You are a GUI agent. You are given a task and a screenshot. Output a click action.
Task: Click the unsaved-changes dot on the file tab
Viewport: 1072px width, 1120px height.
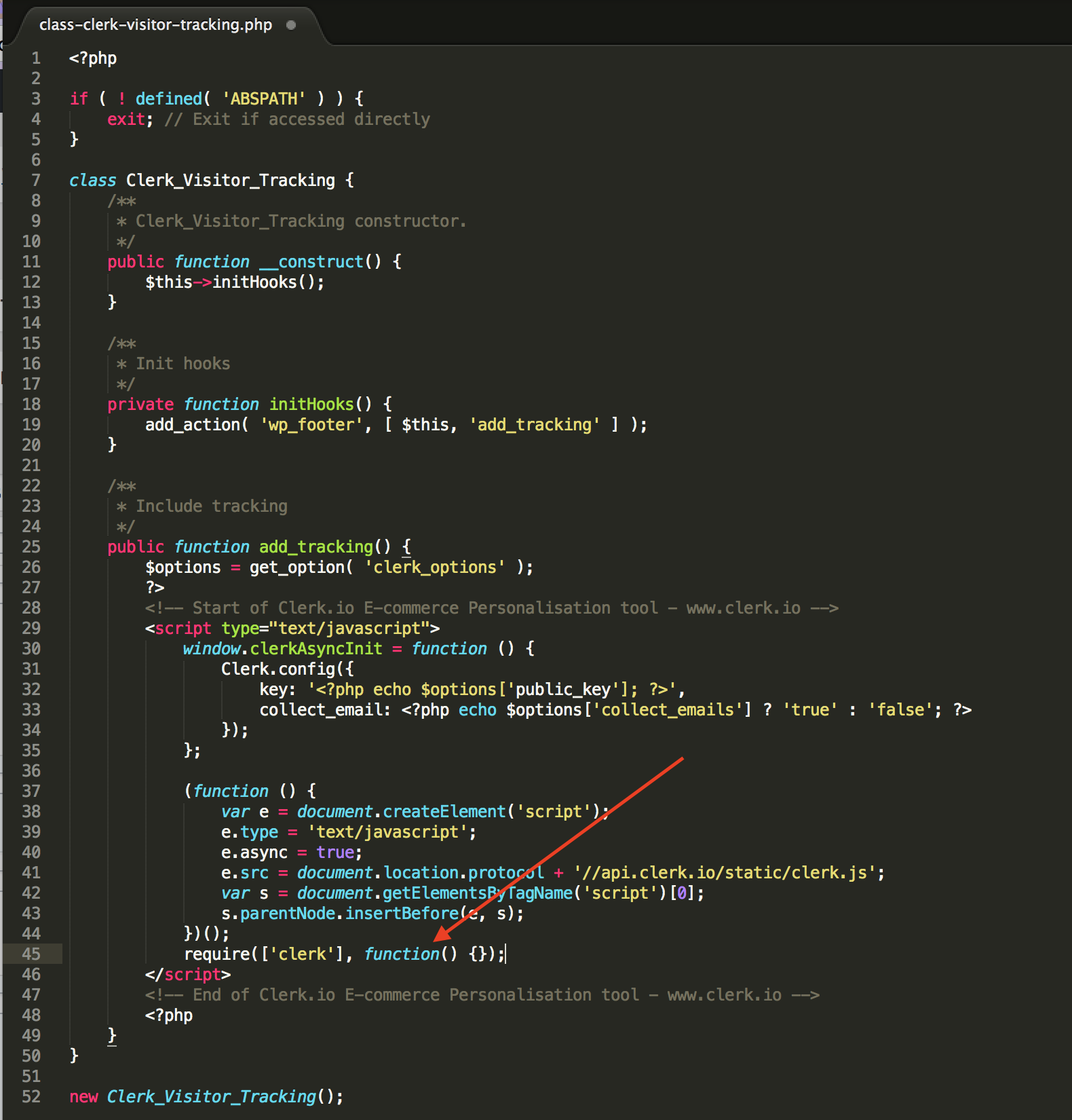[291, 25]
